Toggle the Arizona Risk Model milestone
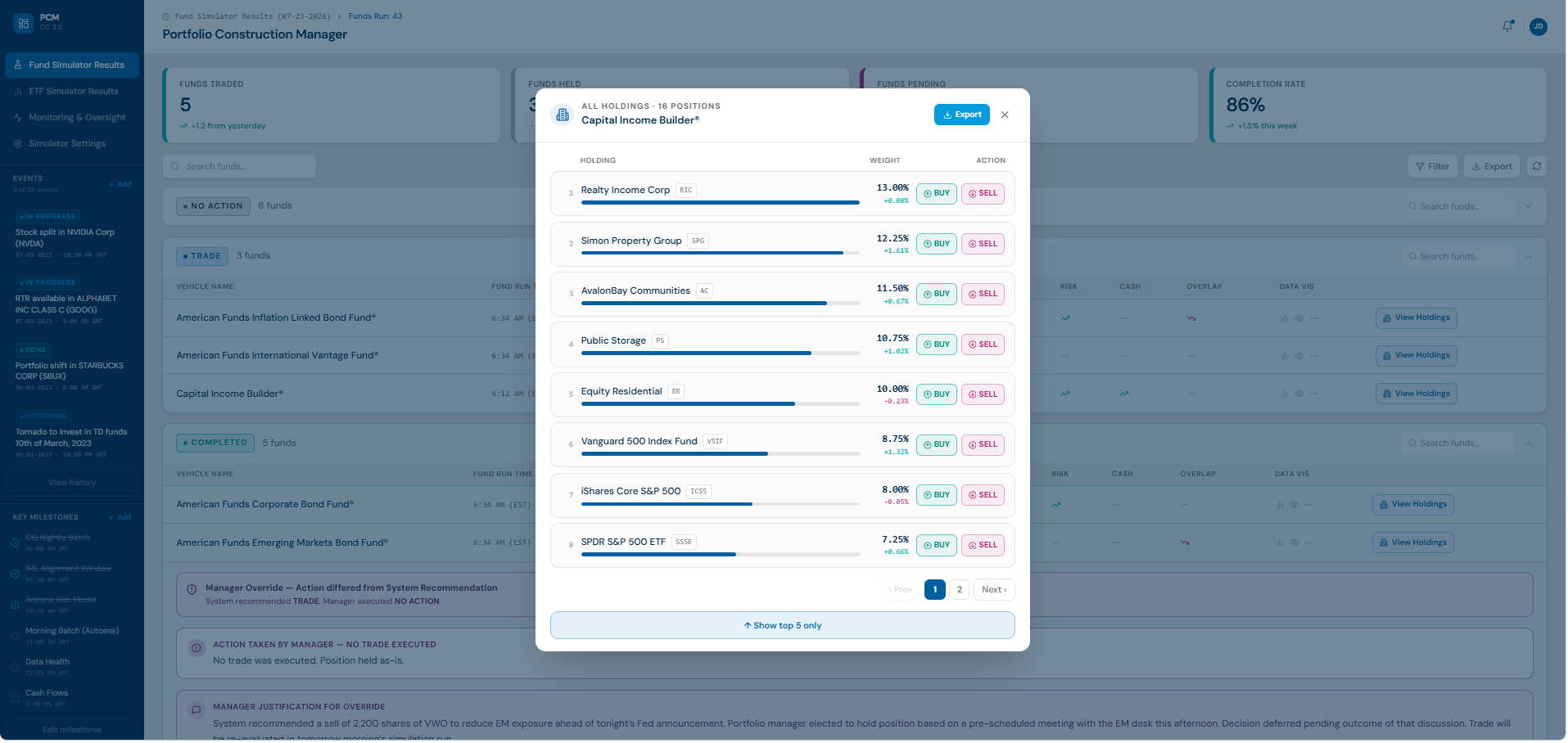Image resolution: width=1568 pixels, height=743 pixels. point(15,606)
